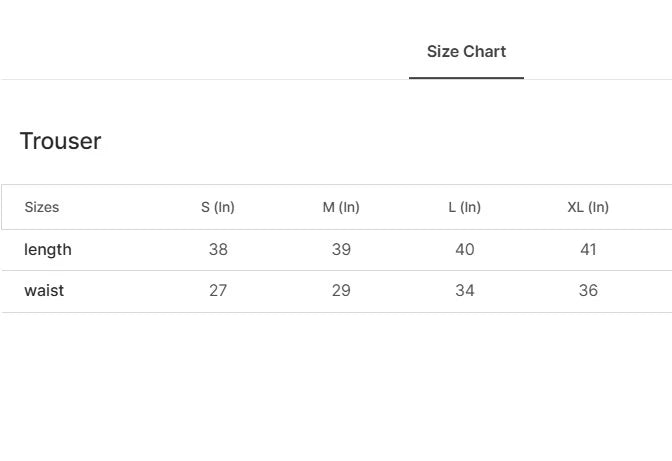Open the Size Chart tab

(466, 52)
